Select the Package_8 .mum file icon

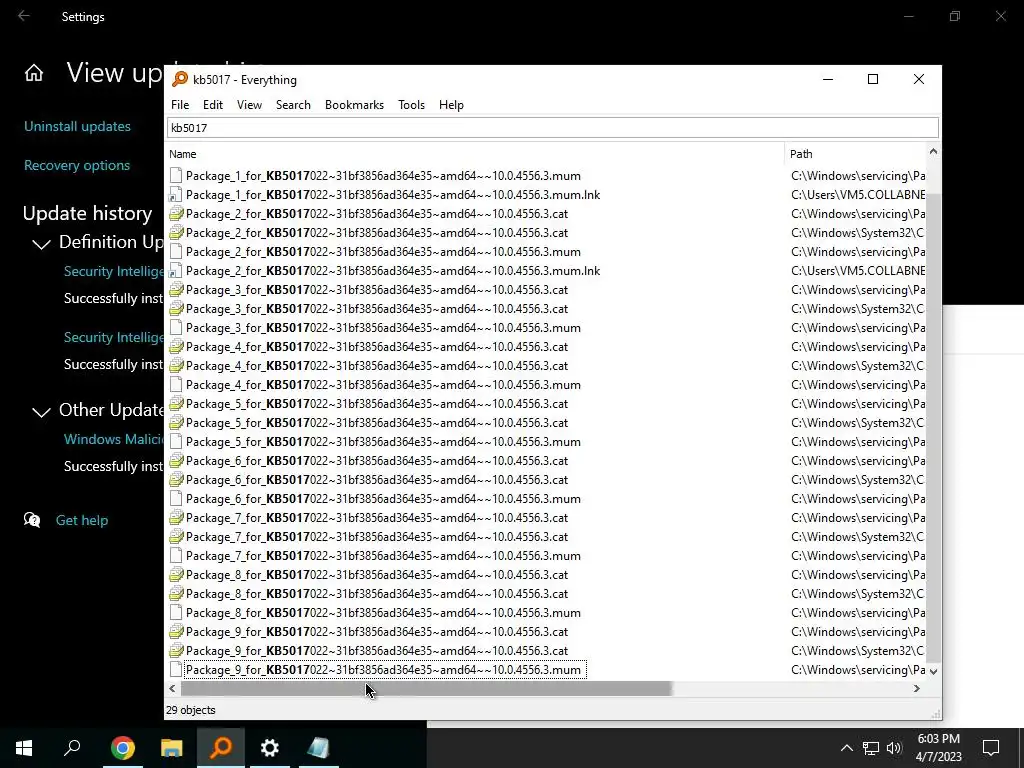pyautogui.click(x=176, y=613)
